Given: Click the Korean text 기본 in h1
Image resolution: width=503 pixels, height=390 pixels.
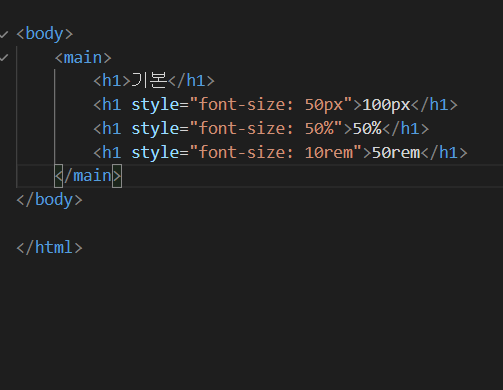Looking at the screenshot, I should [x=149, y=81].
